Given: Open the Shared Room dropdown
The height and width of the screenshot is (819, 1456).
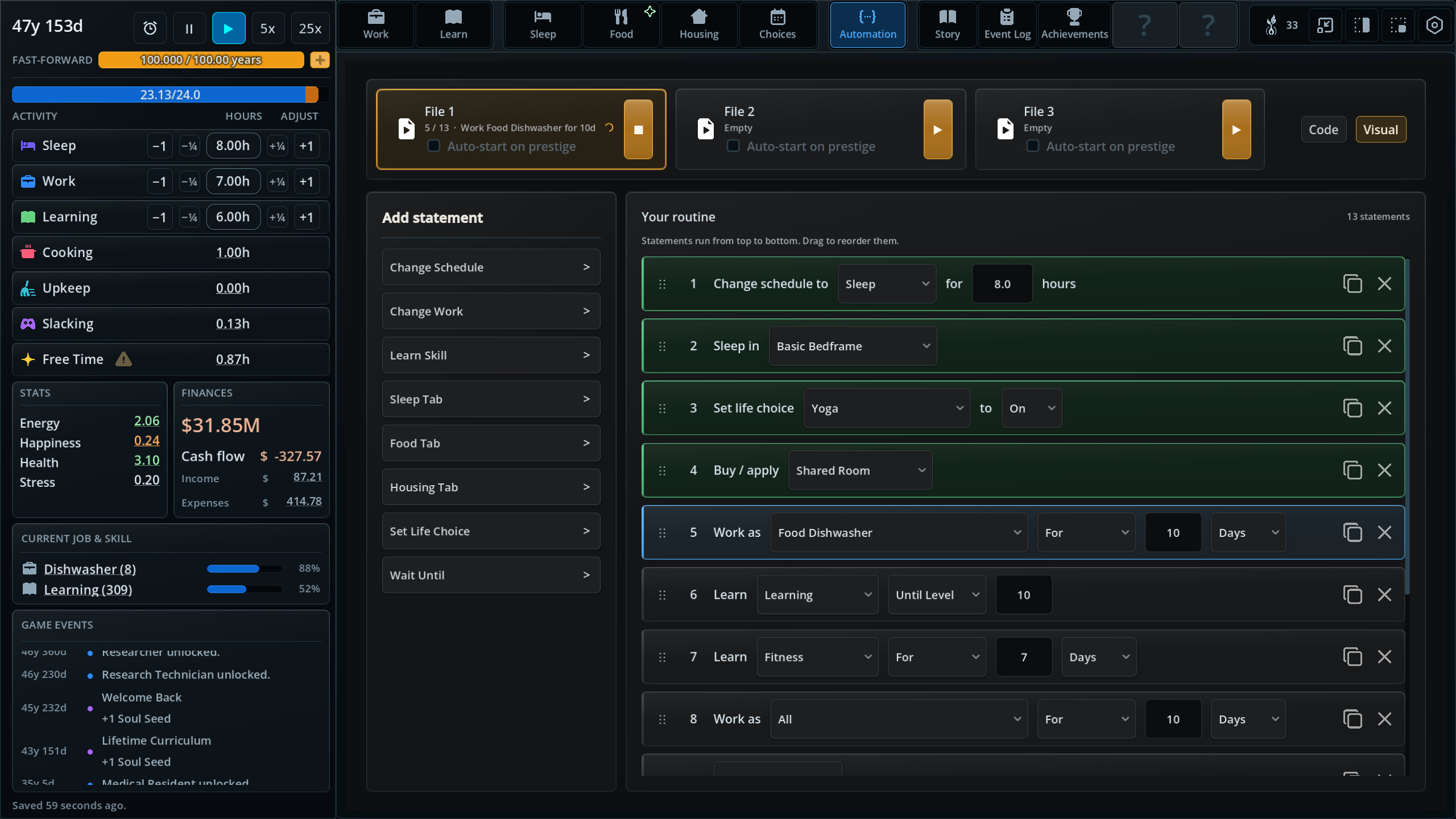Looking at the screenshot, I should [x=860, y=470].
